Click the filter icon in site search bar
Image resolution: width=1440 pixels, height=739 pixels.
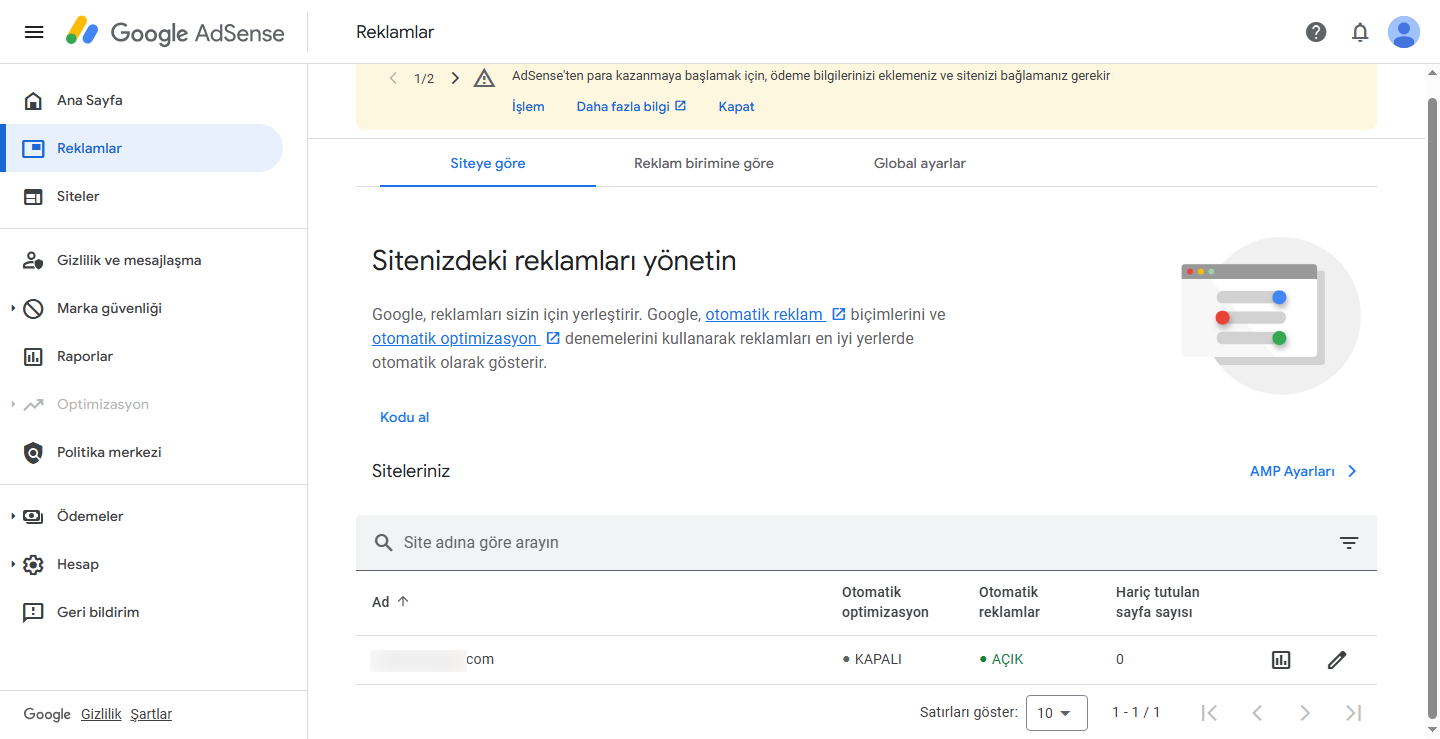[1349, 543]
